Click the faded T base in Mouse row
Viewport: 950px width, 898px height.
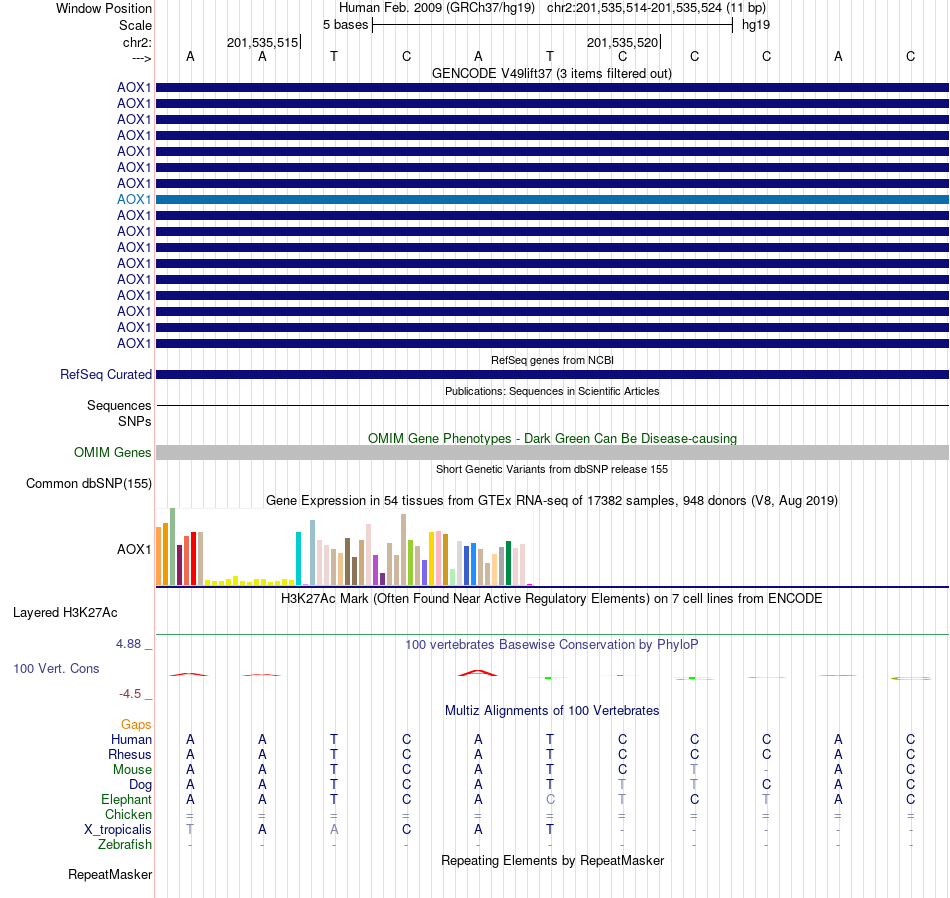point(694,770)
